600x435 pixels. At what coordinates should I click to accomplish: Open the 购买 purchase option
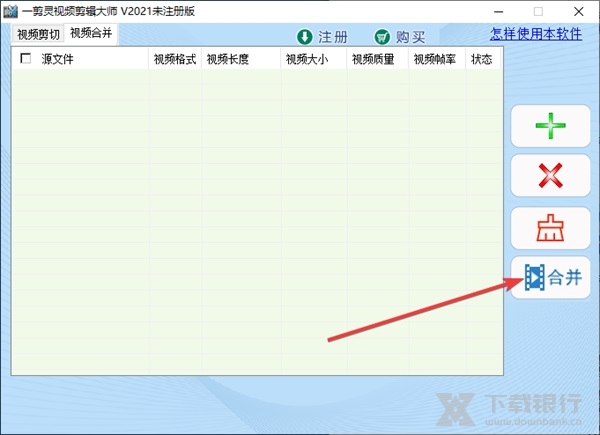coord(400,37)
